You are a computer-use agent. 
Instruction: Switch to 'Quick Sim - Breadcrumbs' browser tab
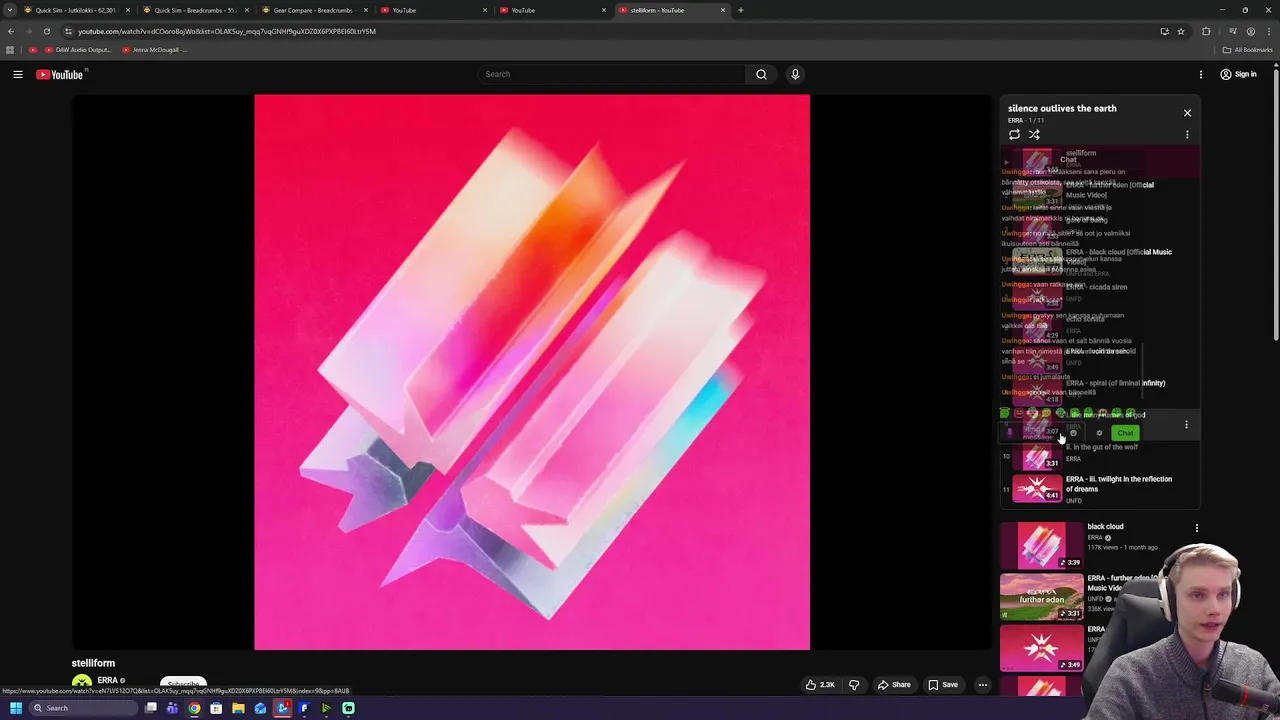tap(197, 10)
